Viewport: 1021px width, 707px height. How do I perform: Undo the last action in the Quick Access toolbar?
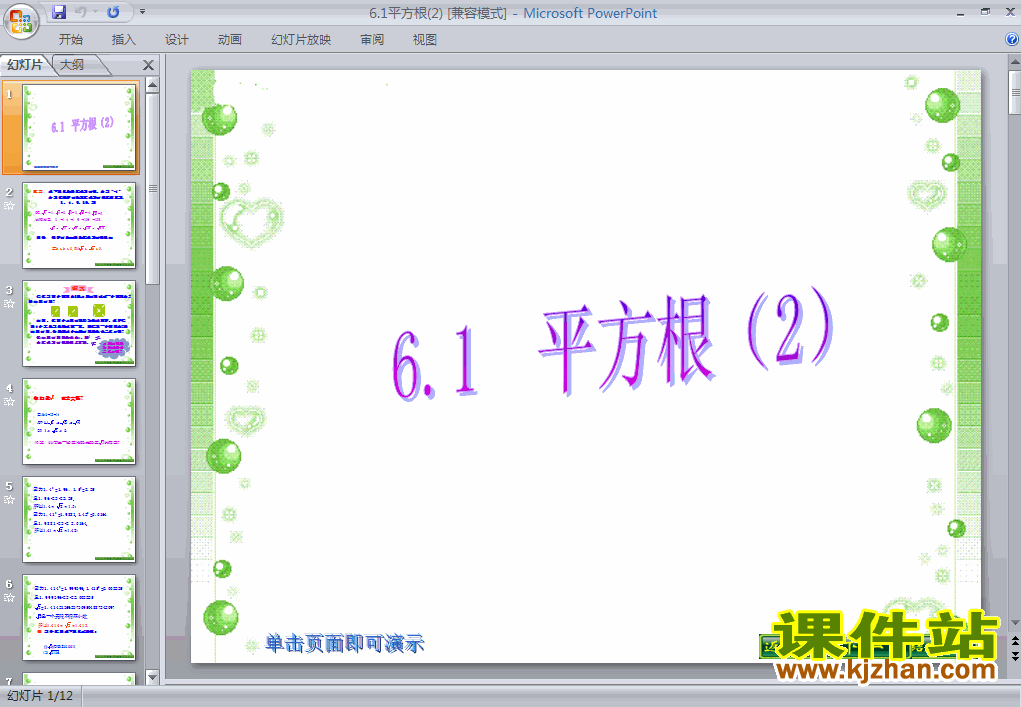pyautogui.click(x=81, y=12)
